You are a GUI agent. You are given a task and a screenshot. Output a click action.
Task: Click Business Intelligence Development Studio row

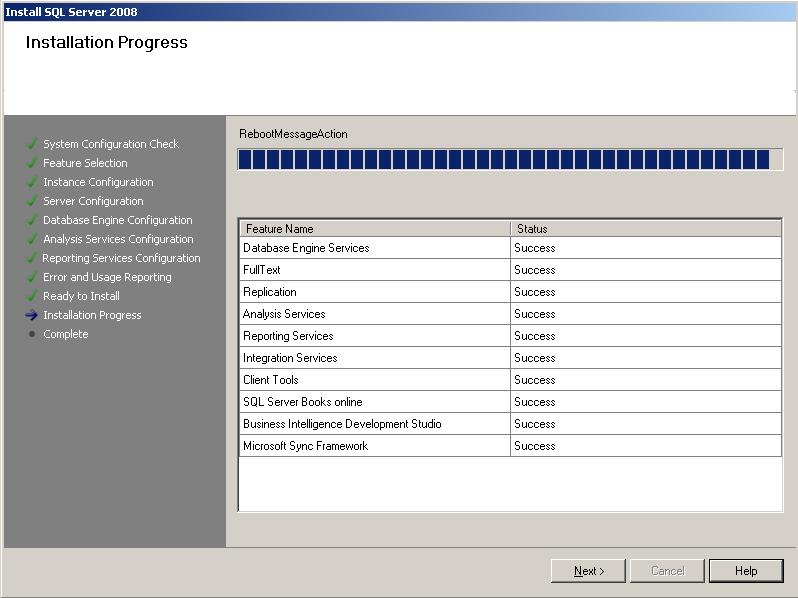(510, 423)
